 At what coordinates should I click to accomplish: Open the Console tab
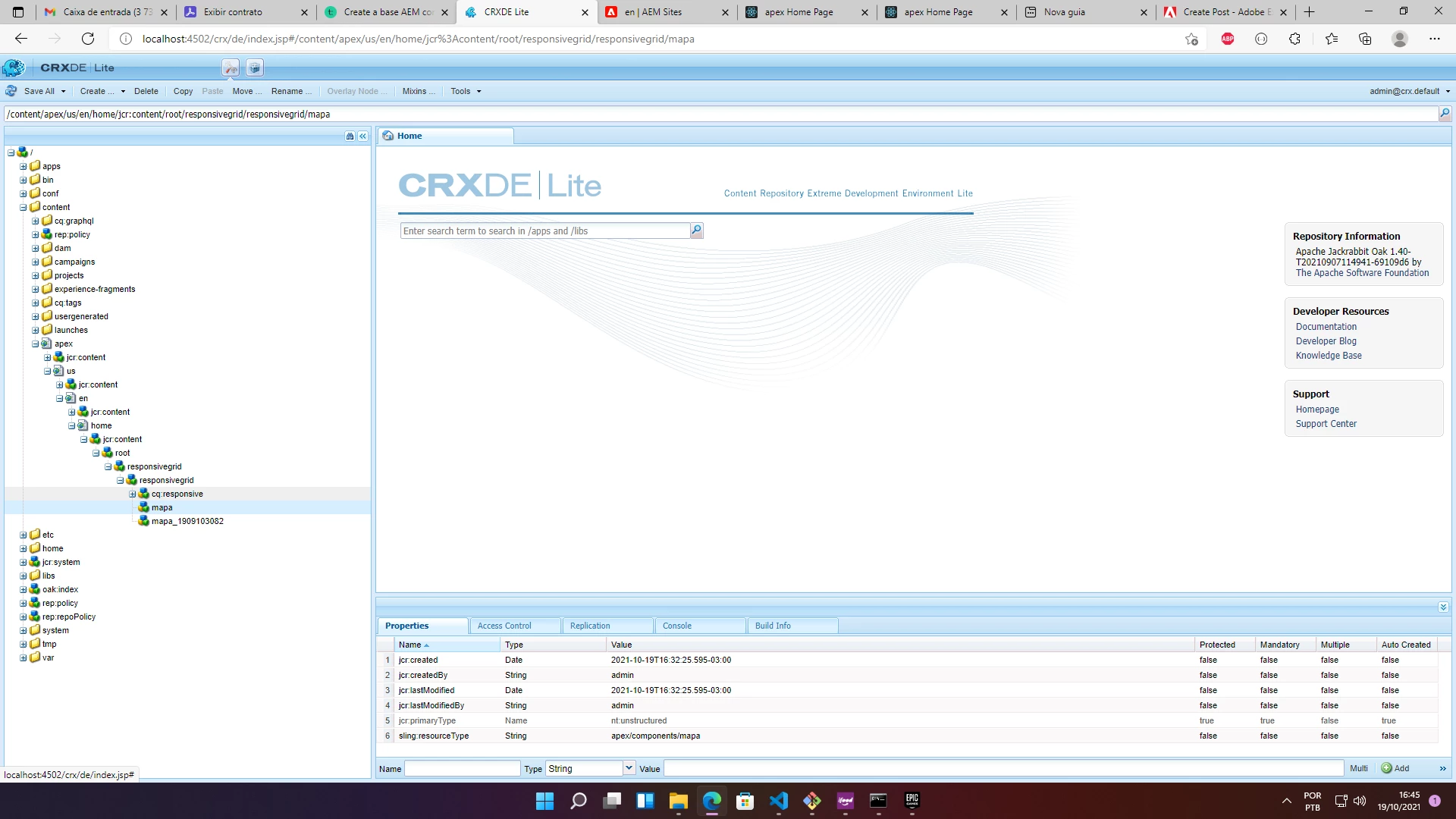pyautogui.click(x=676, y=626)
